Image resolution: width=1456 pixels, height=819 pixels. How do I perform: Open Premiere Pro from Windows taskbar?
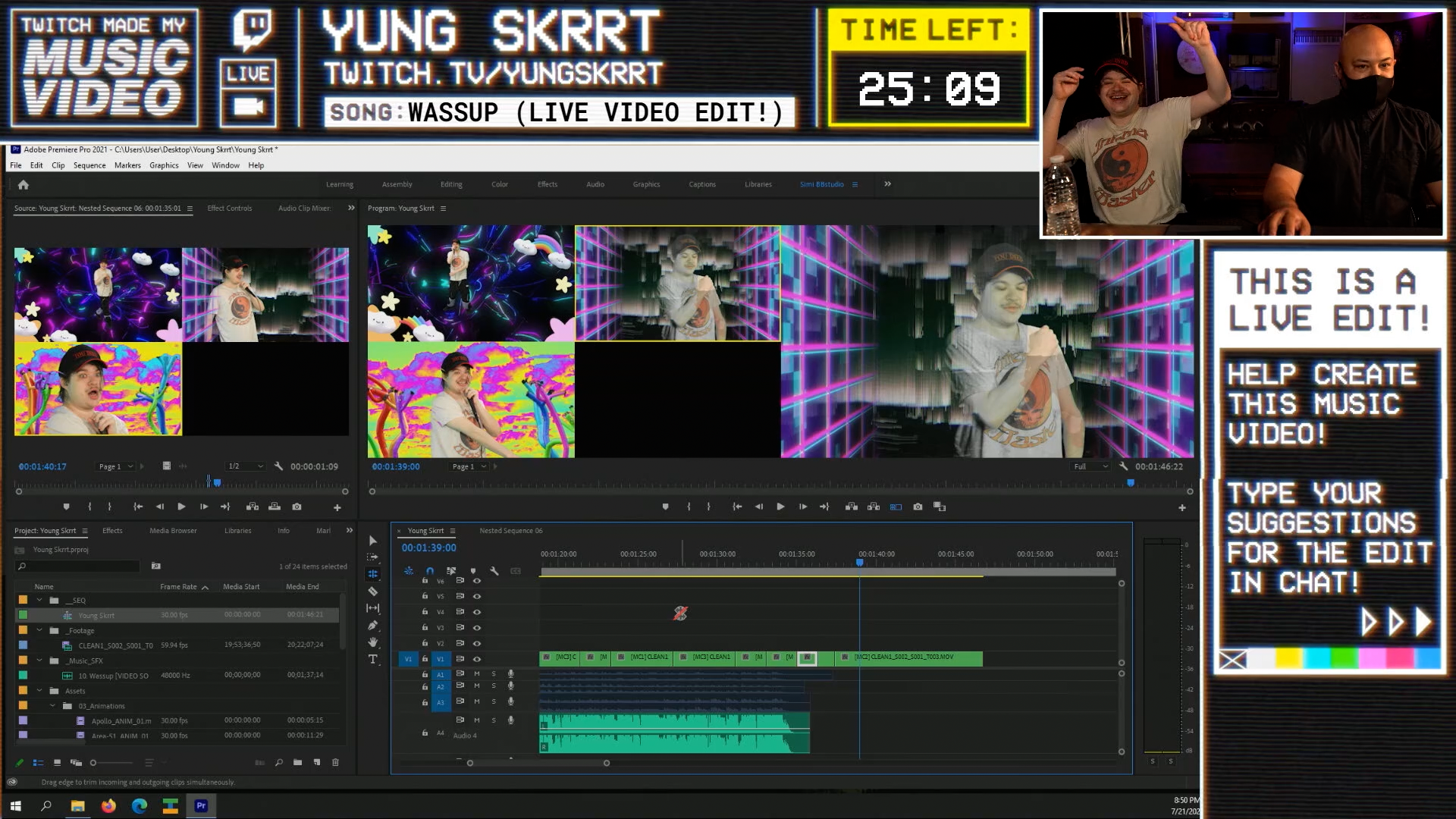pos(201,806)
